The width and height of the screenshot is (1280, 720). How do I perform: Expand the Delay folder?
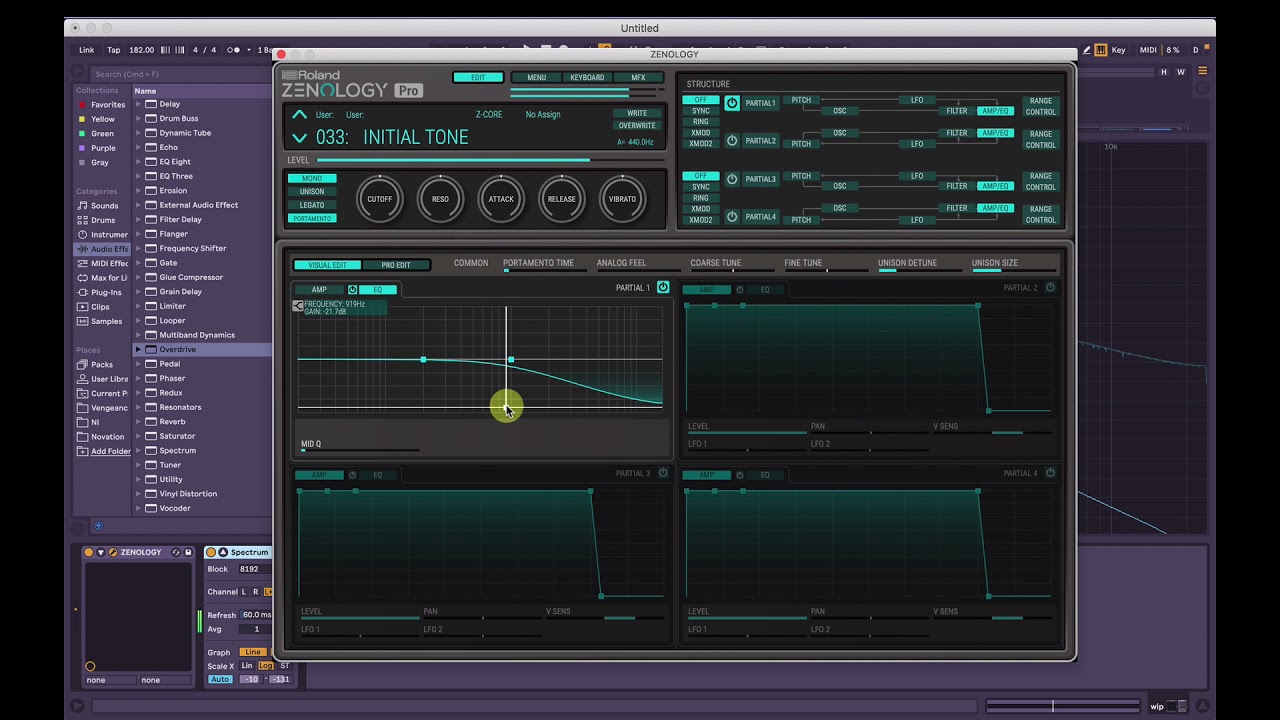139,104
